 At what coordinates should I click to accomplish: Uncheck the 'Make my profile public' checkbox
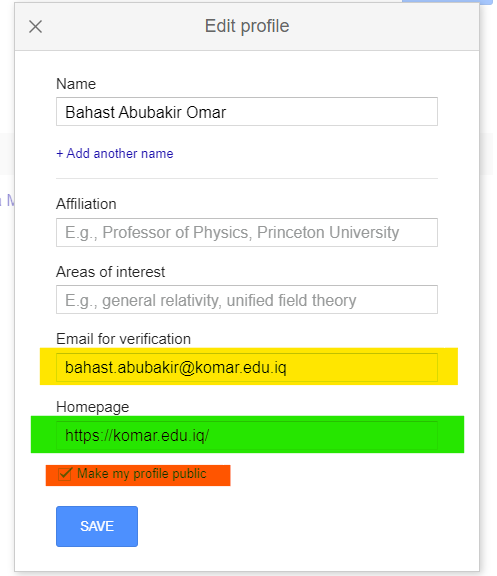tap(64, 474)
